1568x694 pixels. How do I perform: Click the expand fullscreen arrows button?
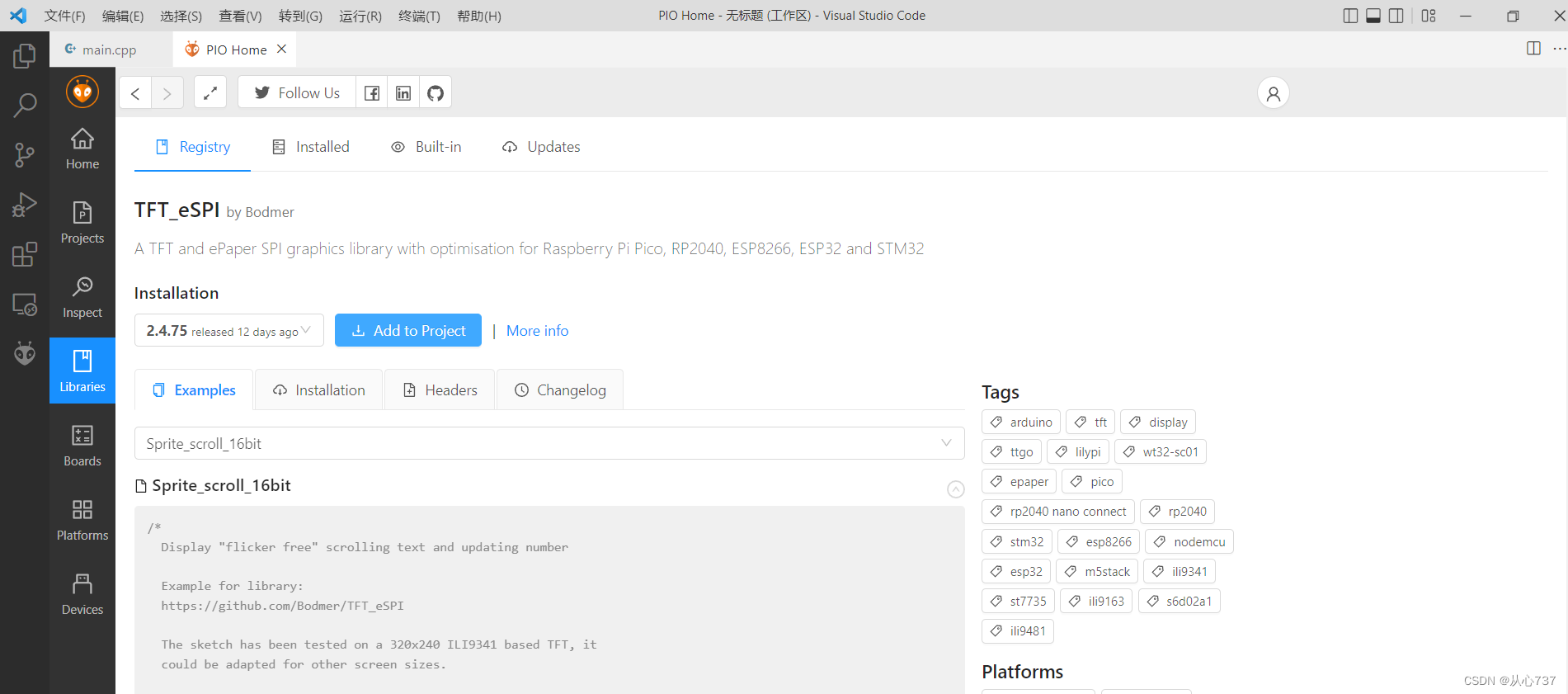[210, 93]
